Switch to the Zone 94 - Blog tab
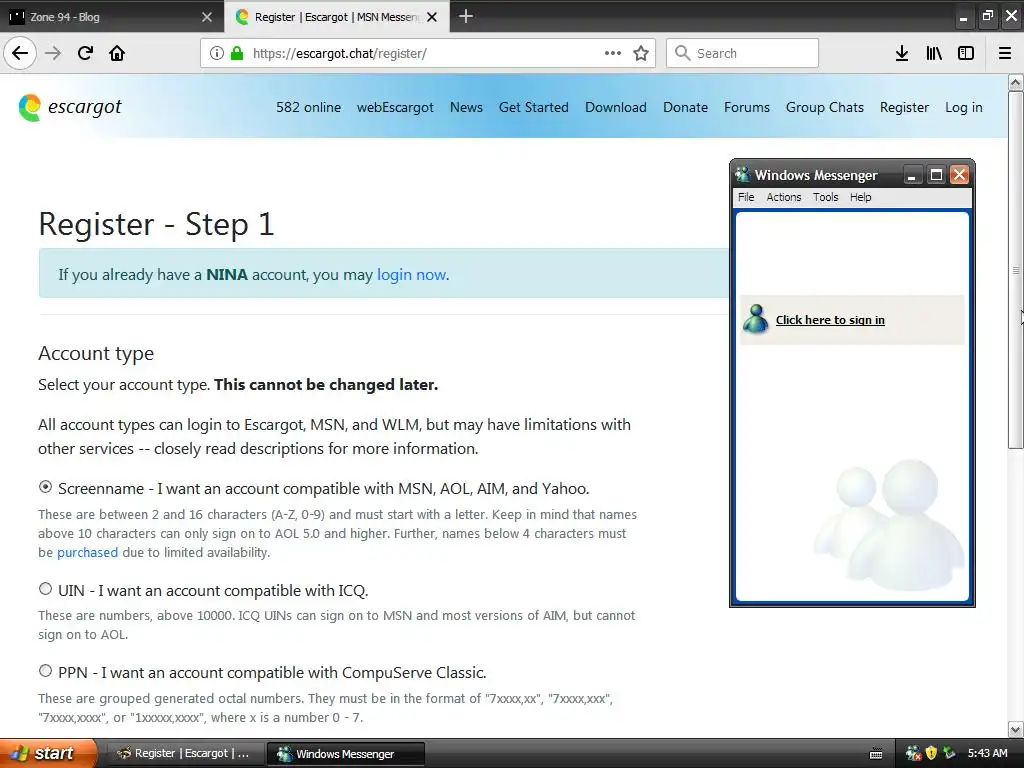1024x768 pixels. 112,17
